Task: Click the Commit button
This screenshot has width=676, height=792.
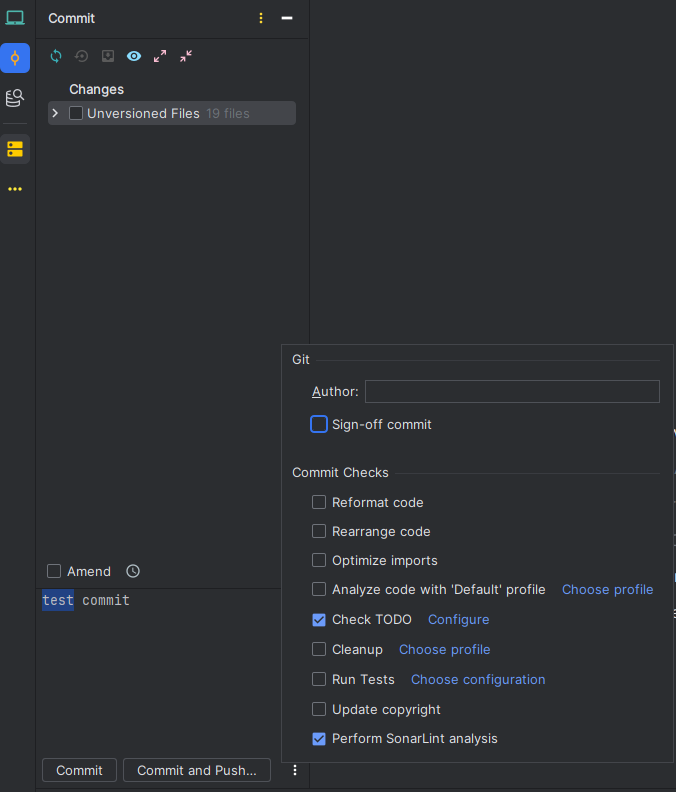Action: pyautogui.click(x=79, y=770)
